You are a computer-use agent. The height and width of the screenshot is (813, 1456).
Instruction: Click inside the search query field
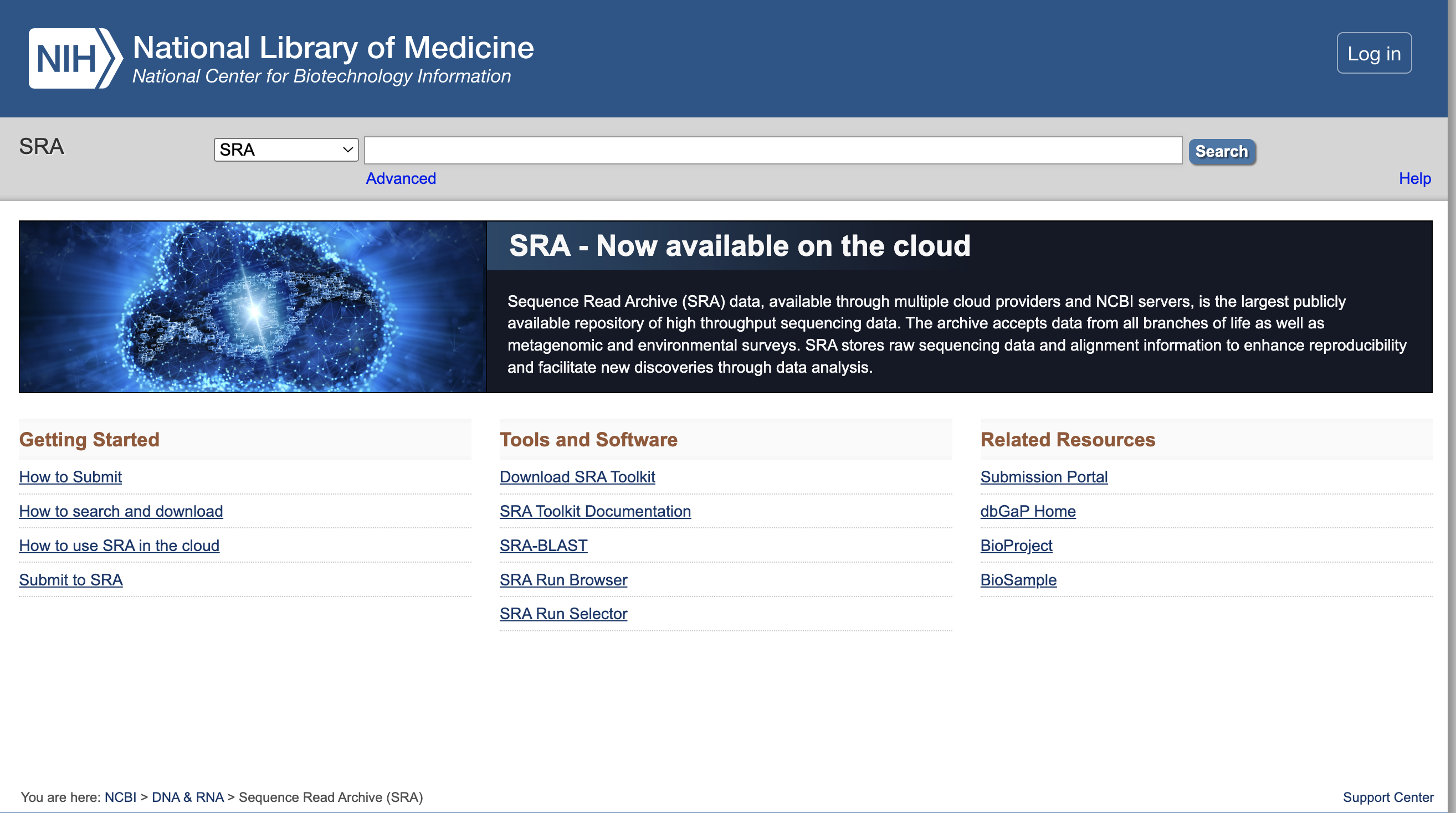[x=772, y=150]
